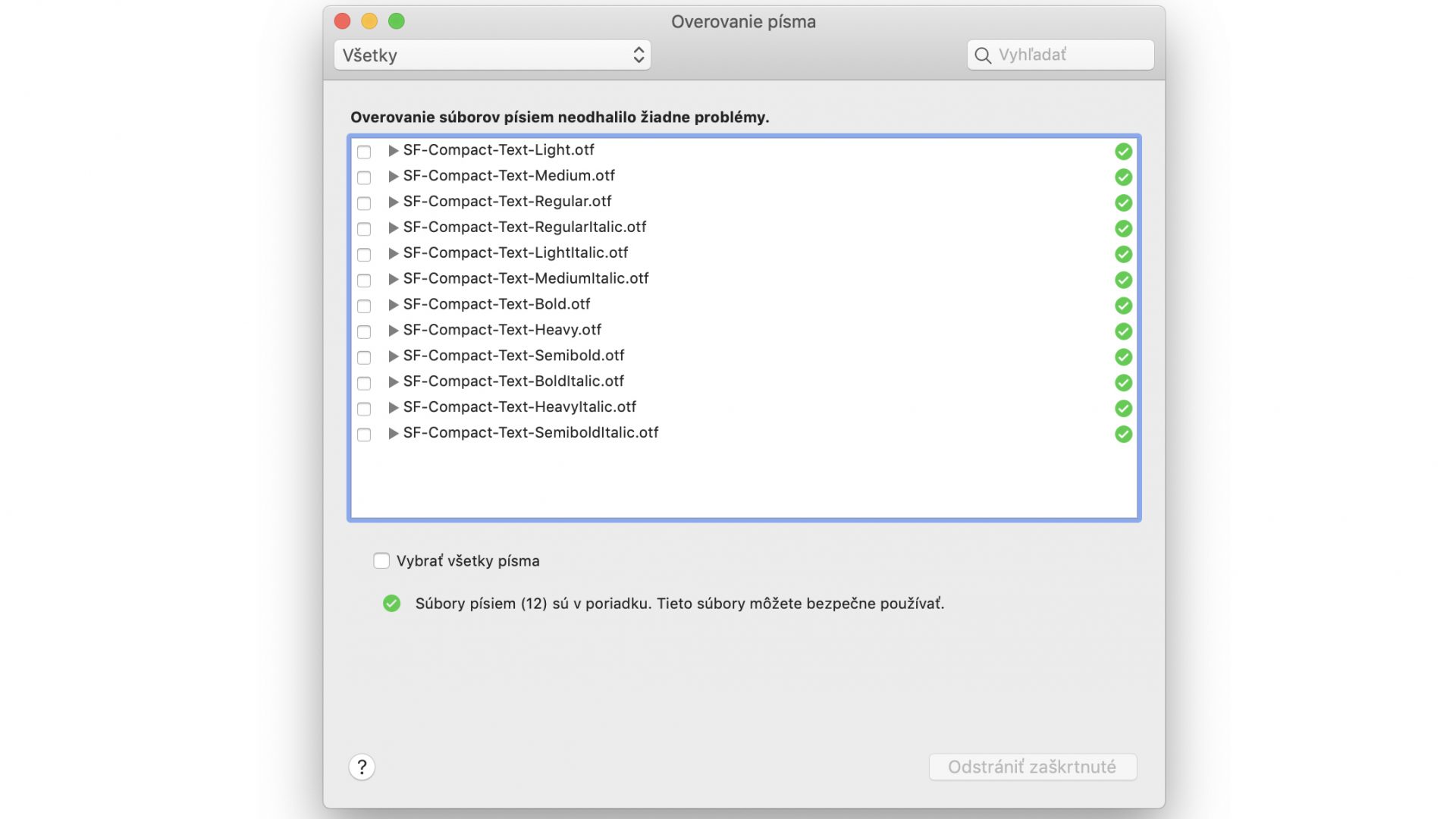The image size is (1456, 819).
Task: Select the SF-Compact-Text-Heavy.otf file name
Action: 502,330
